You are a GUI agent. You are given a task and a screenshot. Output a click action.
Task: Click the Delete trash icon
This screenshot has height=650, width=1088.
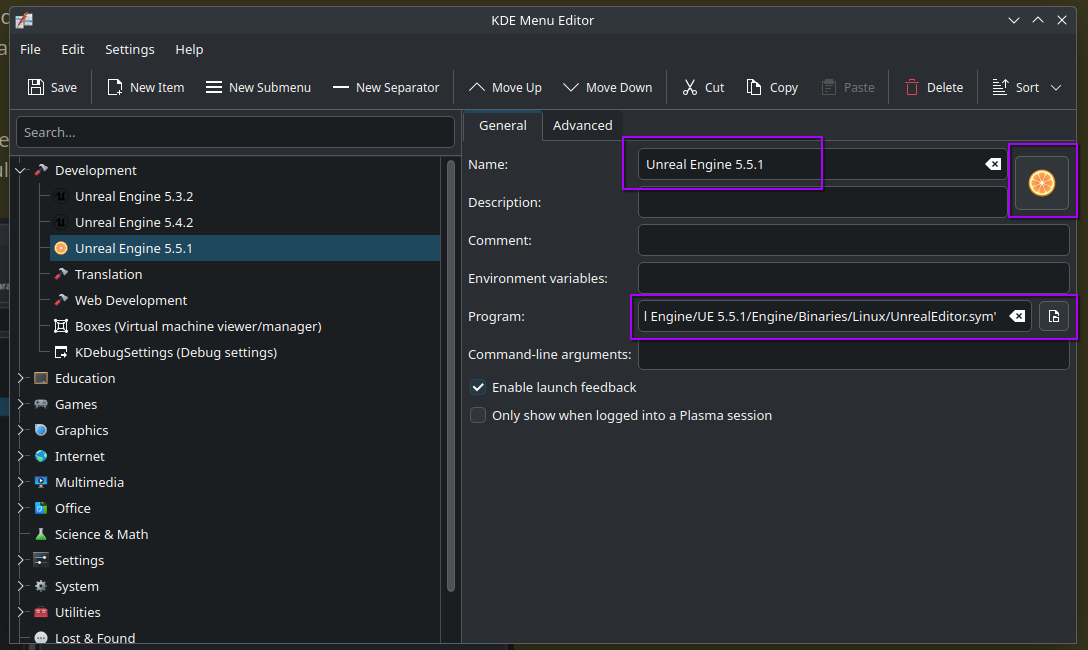[x=911, y=87]
